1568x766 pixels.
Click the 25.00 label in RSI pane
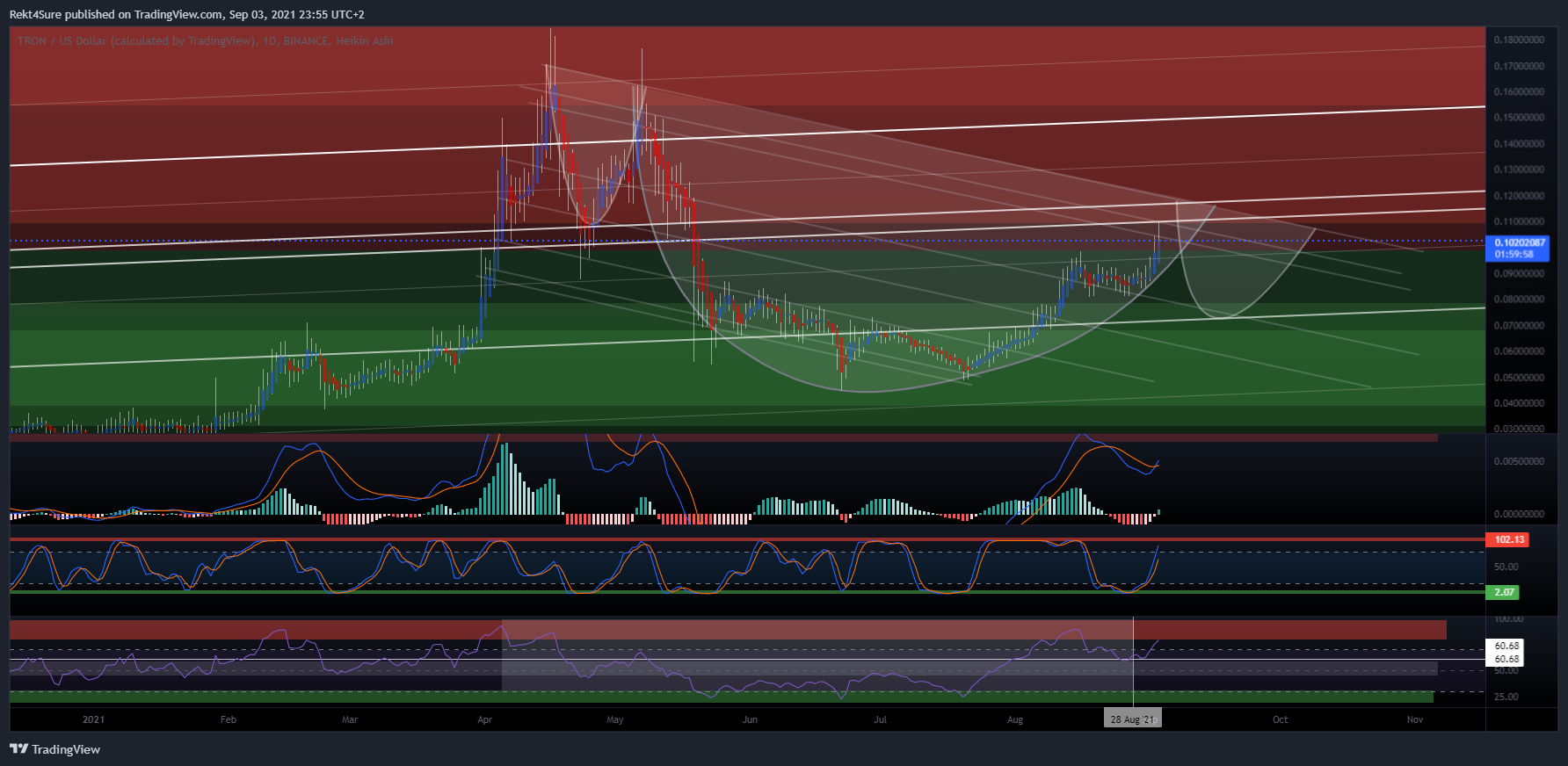click(1506, 697)
